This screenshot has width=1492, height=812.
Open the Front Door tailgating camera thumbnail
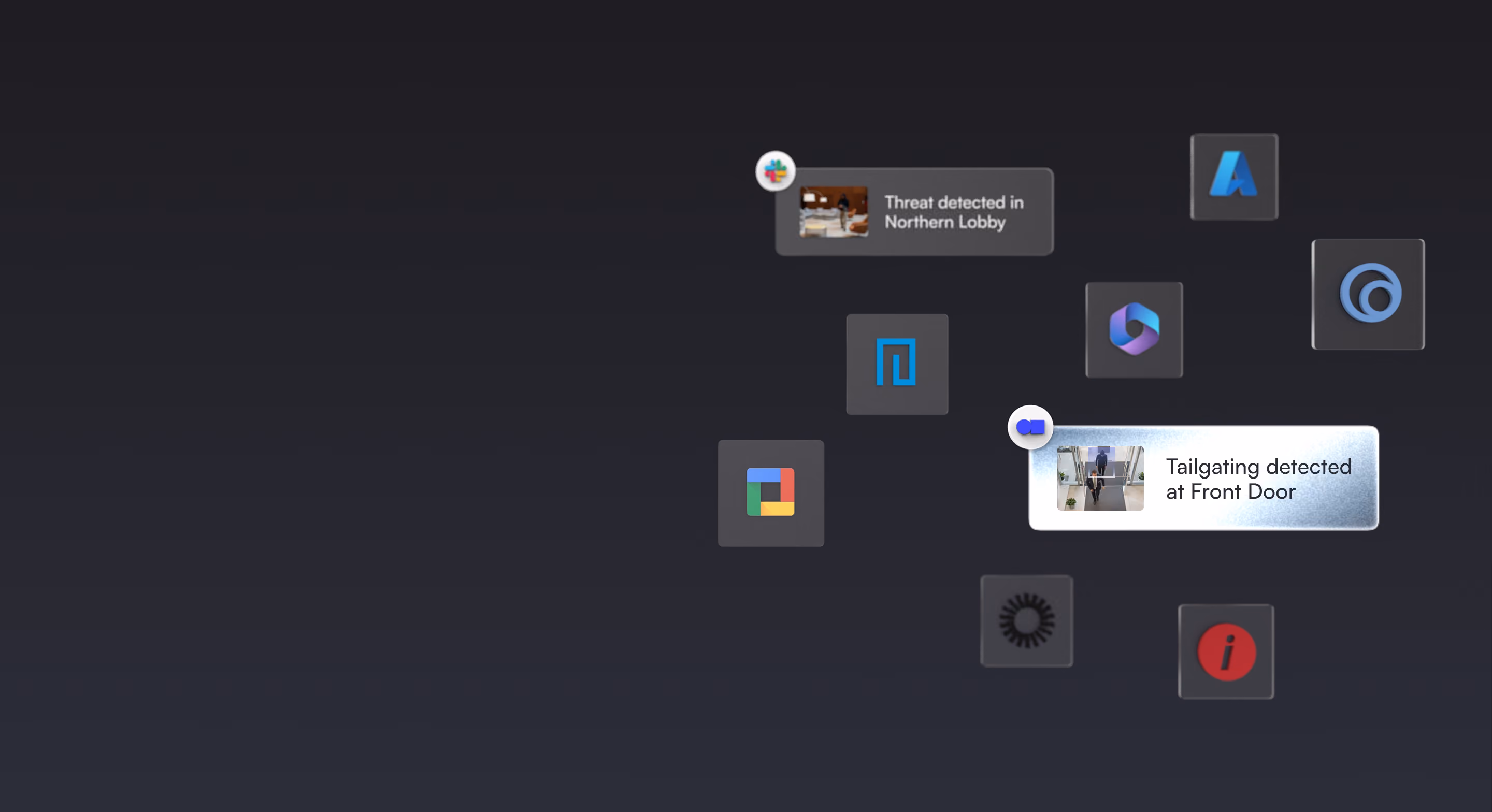pyautogui.click(x=1100, y=478)
